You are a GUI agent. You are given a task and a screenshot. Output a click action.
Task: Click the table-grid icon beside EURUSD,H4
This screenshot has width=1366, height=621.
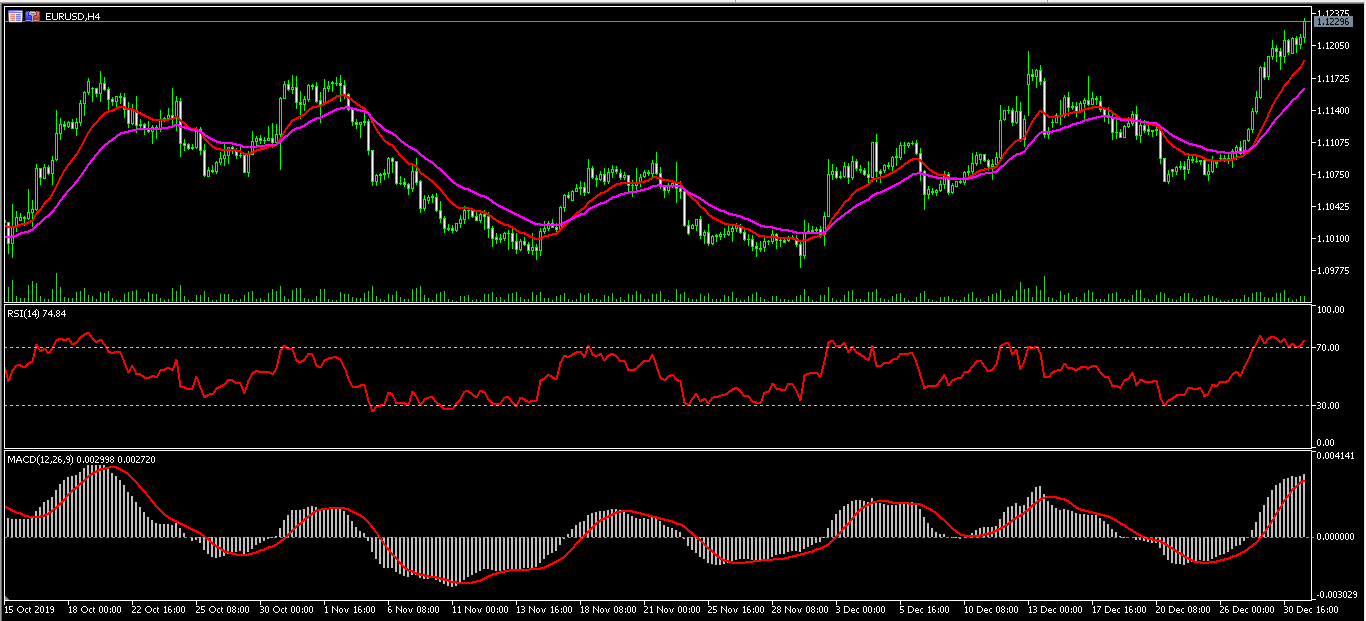pyautogui.click(x=14, y=16)
